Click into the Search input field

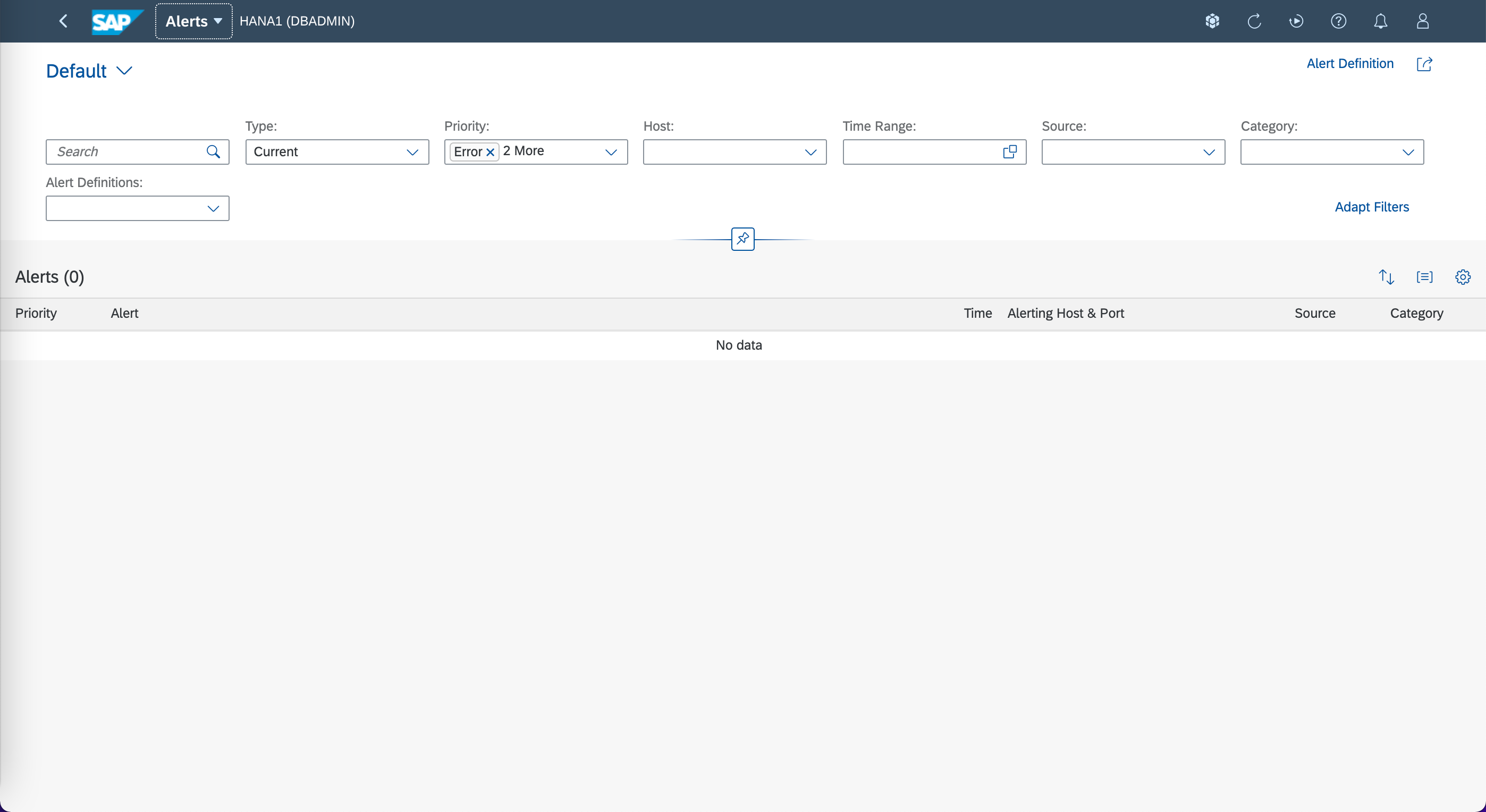pos(127,152)
